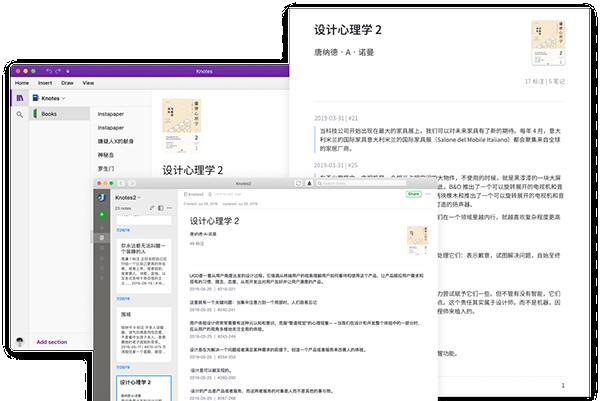
Task: Open note more-actions dots beside Share
Action: coord(428,194)
